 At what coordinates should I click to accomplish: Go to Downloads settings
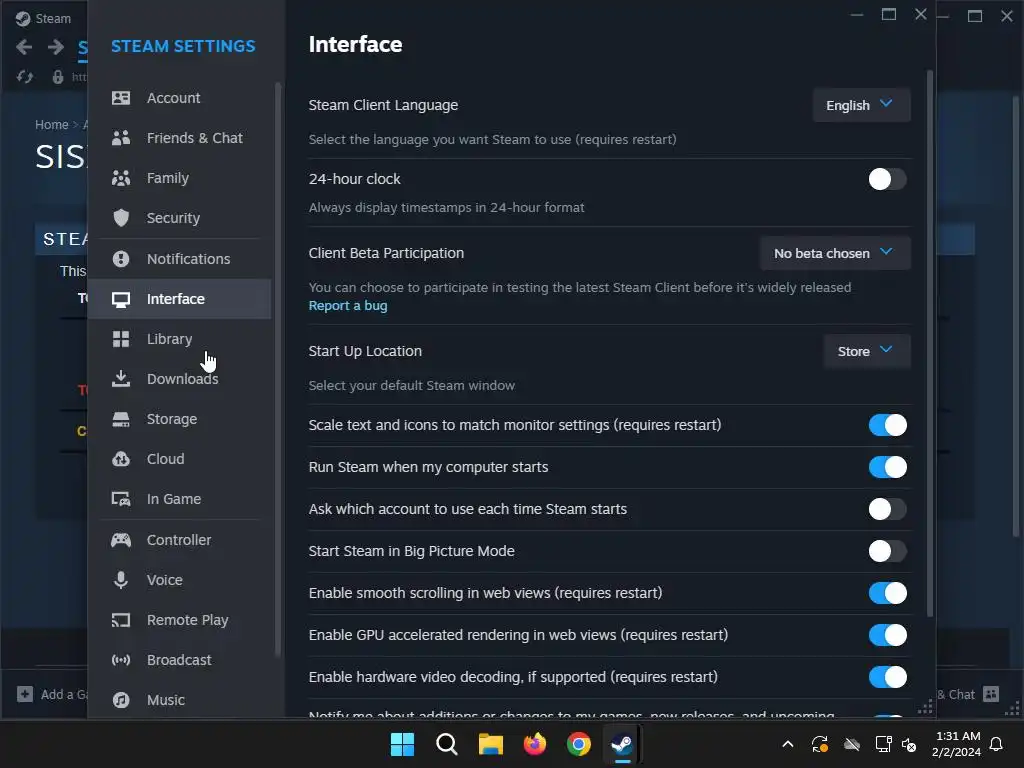pyautogui.click(x=180, y=379)
